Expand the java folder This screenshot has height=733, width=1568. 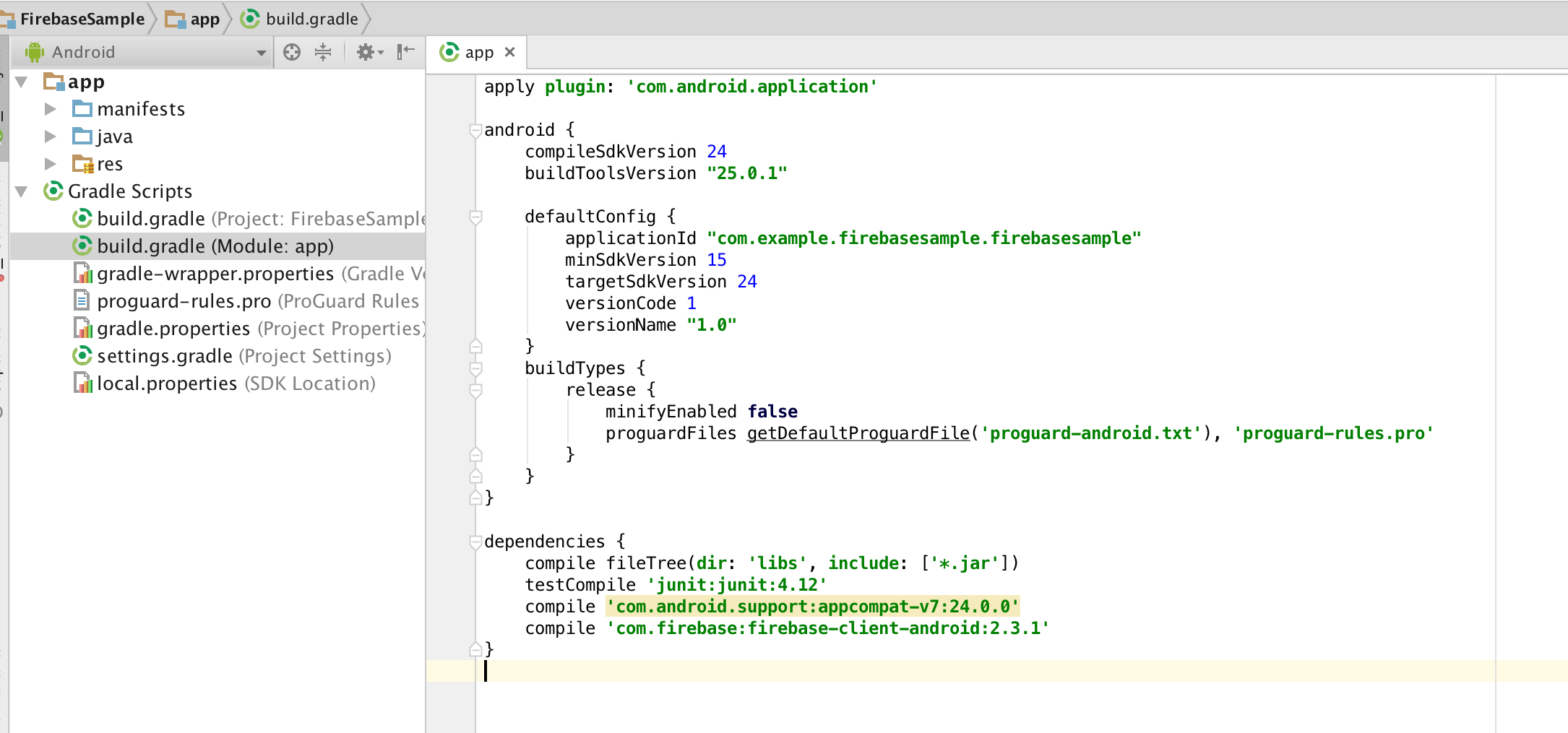[50, 136]
